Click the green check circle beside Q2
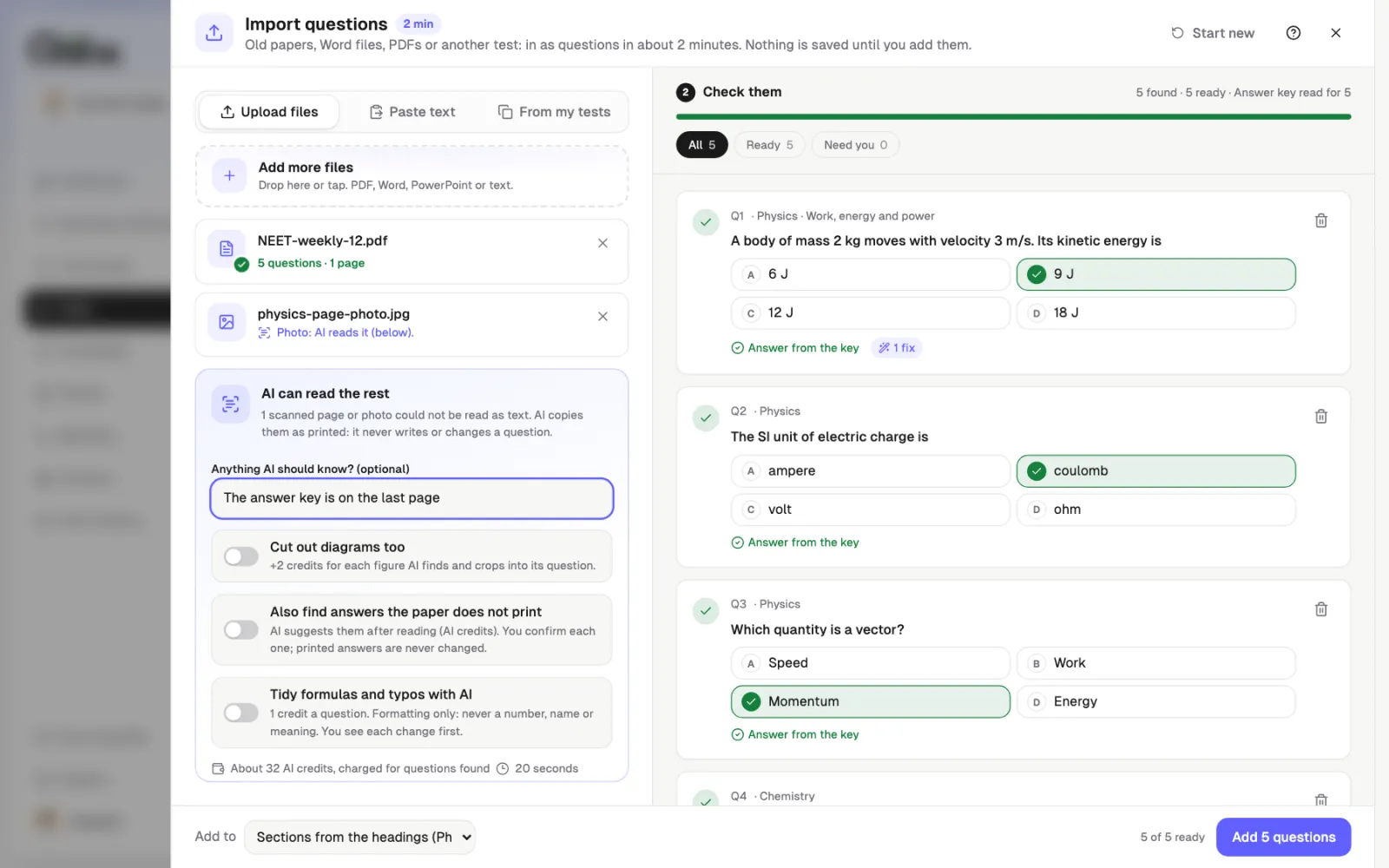 point(706,418)
